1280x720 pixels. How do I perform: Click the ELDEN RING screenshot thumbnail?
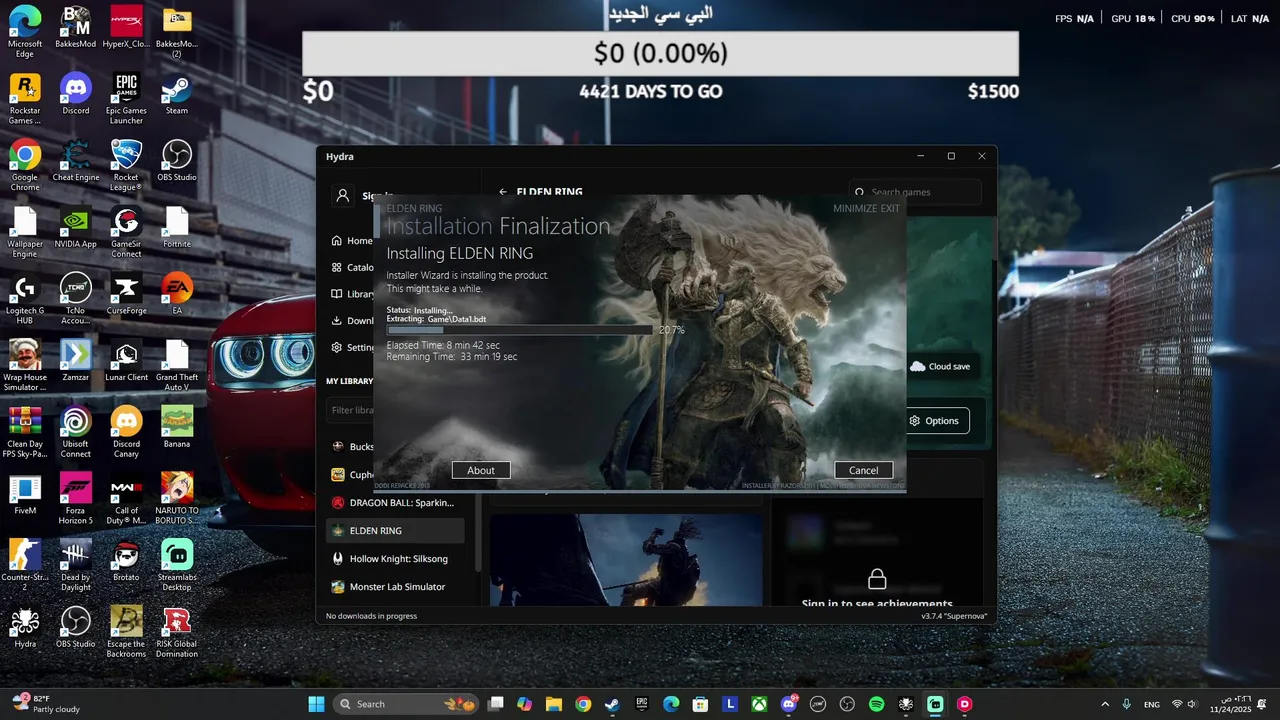pyautogui.click(x=626, y=560)
